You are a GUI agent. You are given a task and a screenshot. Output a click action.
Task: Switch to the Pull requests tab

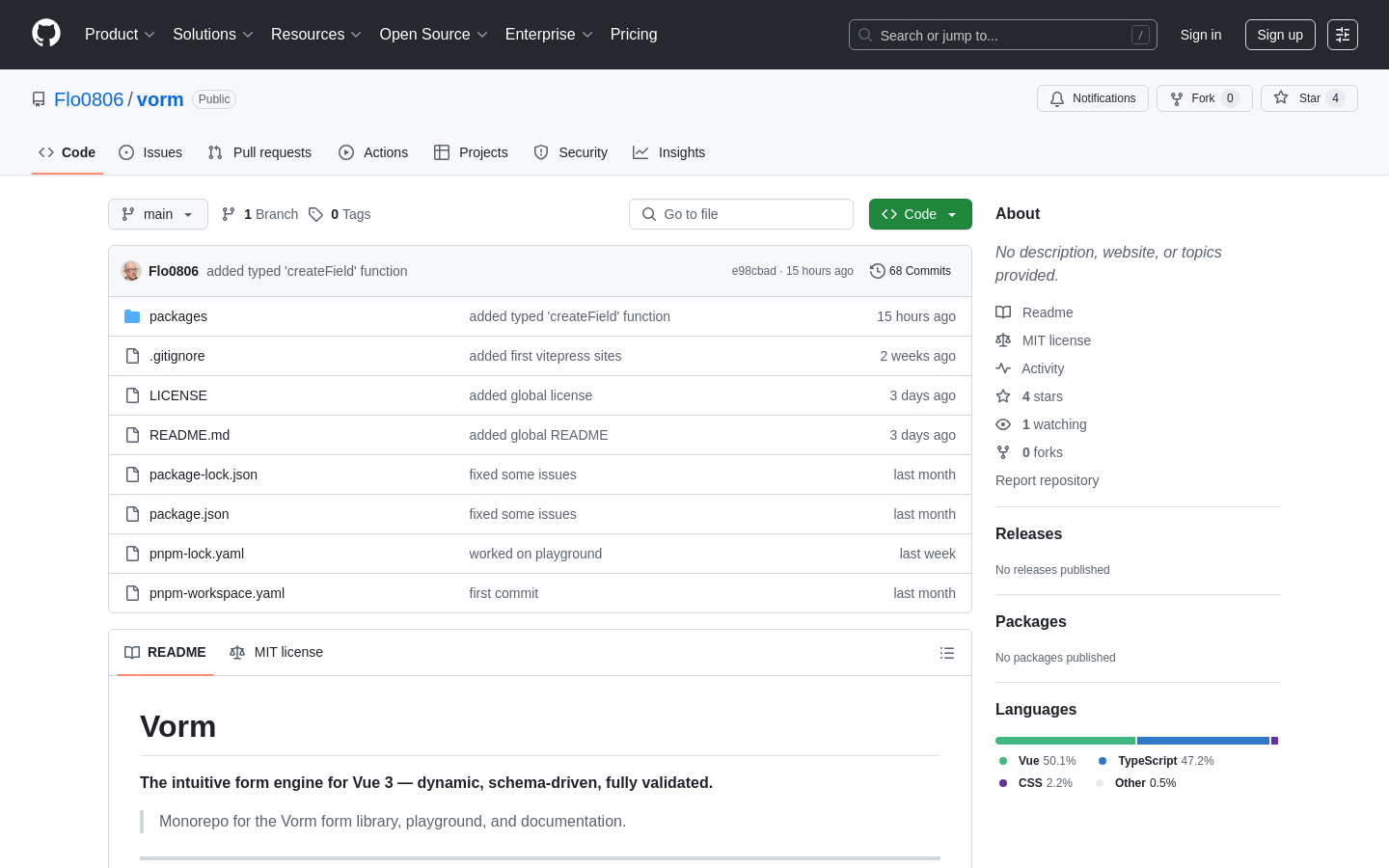point(259,152)
